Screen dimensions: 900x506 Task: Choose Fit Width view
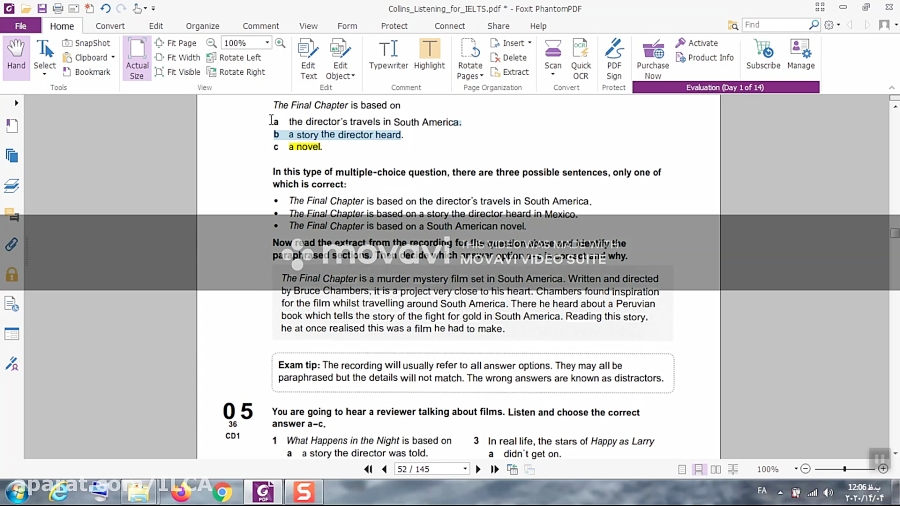click(177, 57)
